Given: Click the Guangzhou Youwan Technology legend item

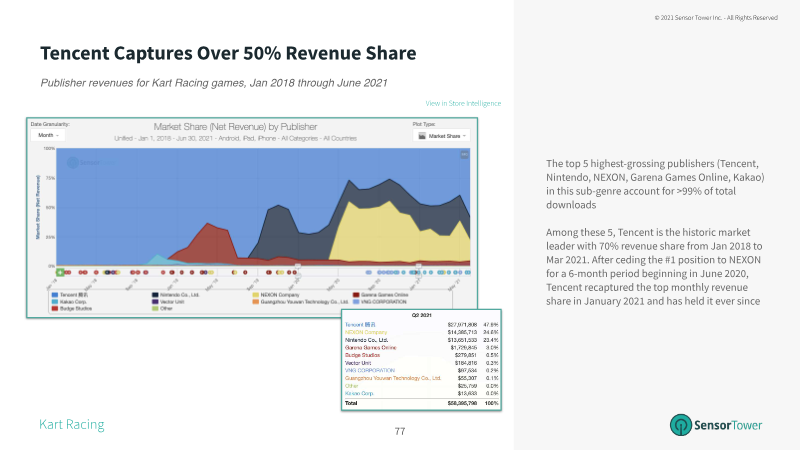Looking at the screenshot, I should click(x=300, y=302).
